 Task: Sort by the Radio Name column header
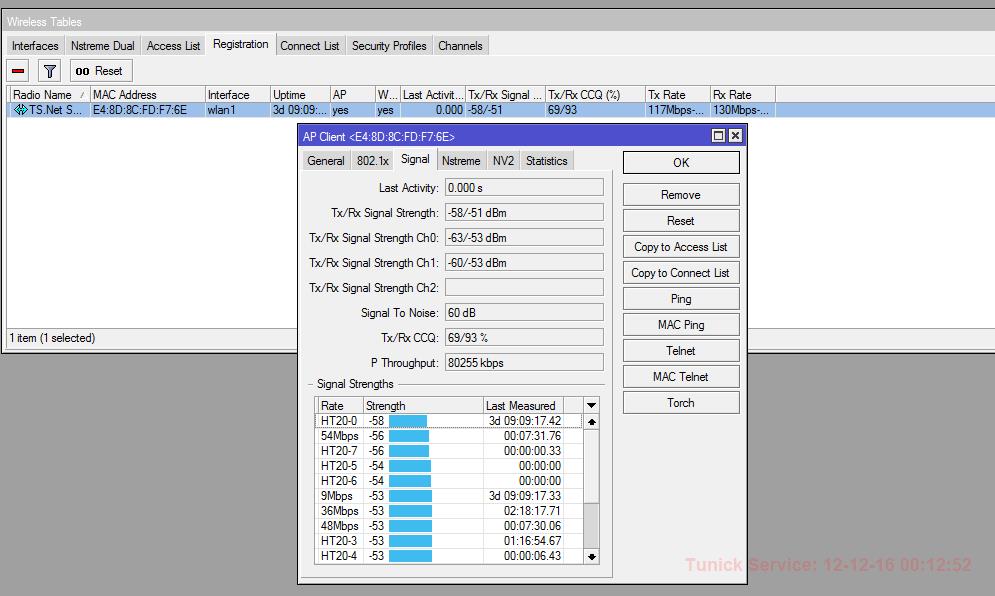click(49, 95)
